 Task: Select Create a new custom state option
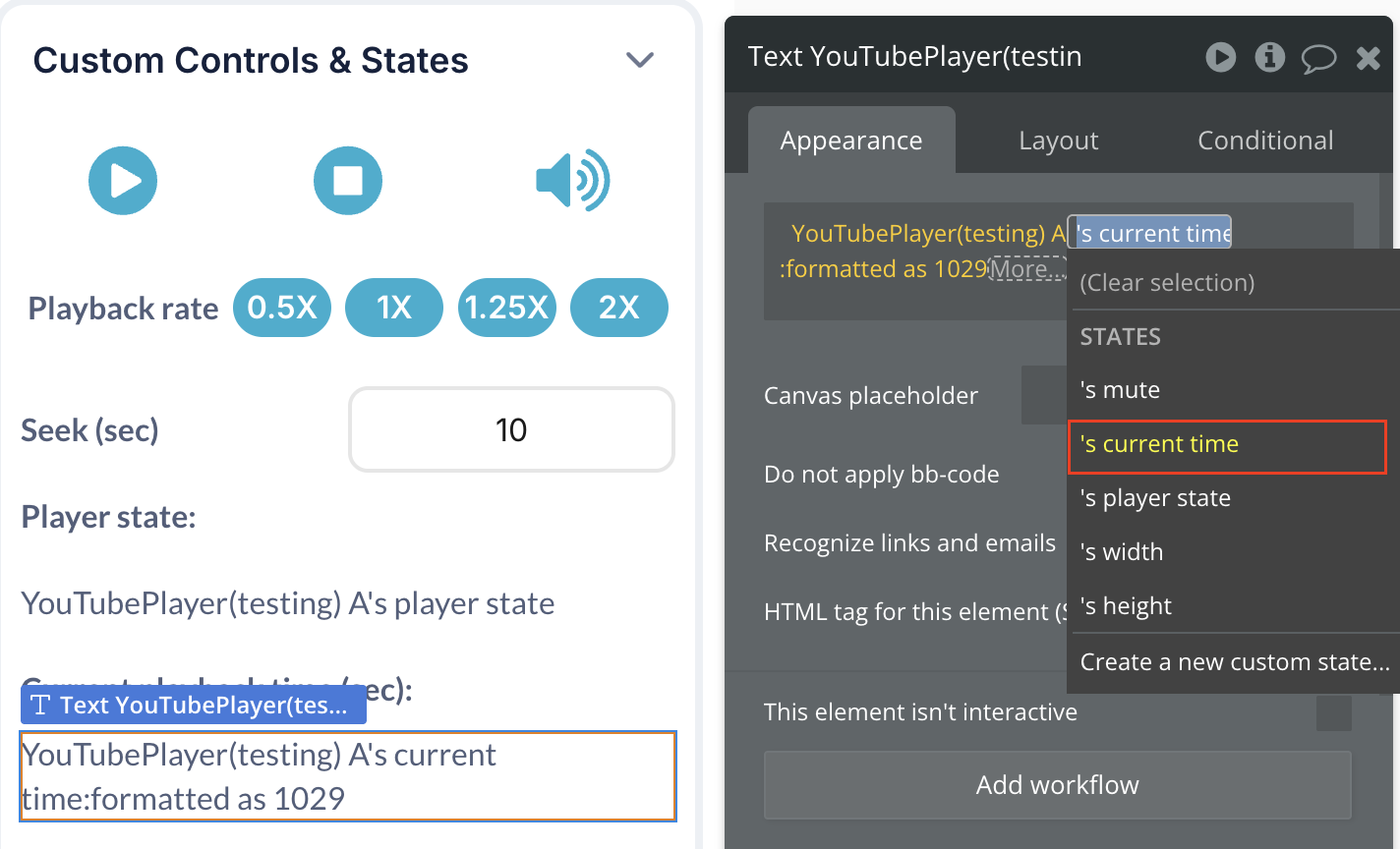point(1234,662)
